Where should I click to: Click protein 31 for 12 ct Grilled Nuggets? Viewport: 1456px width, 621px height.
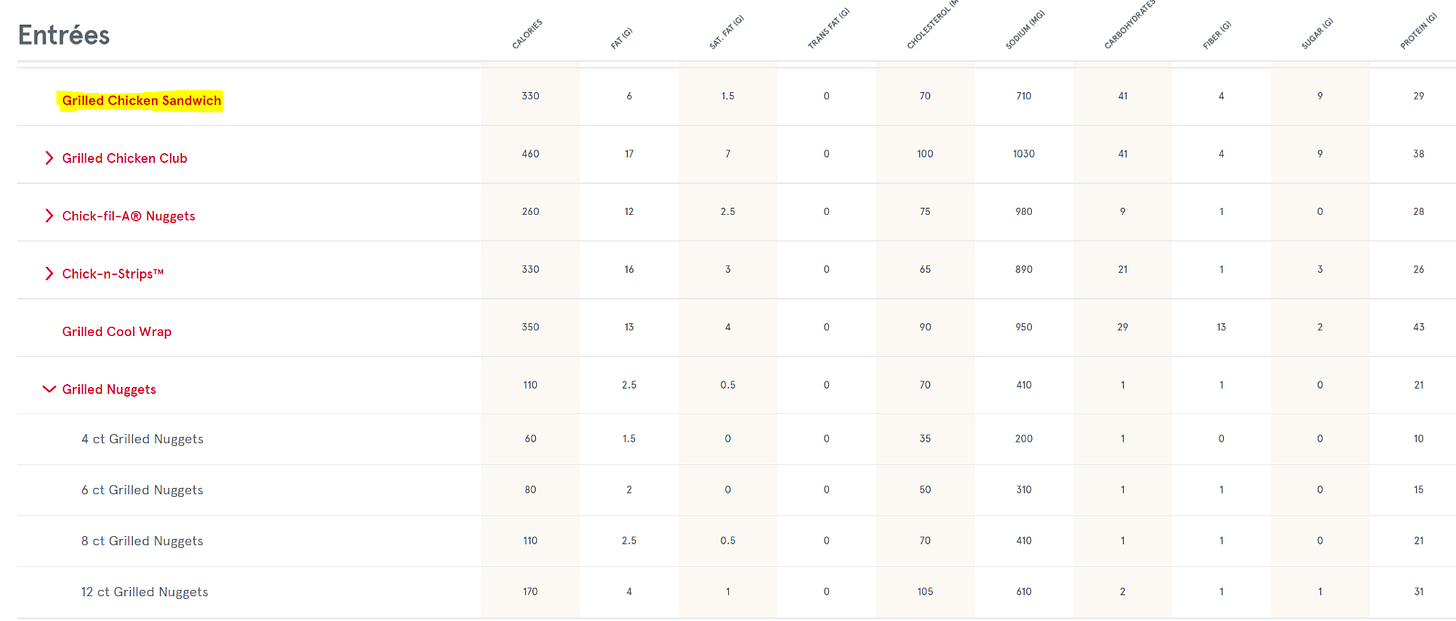[1418, 592]
